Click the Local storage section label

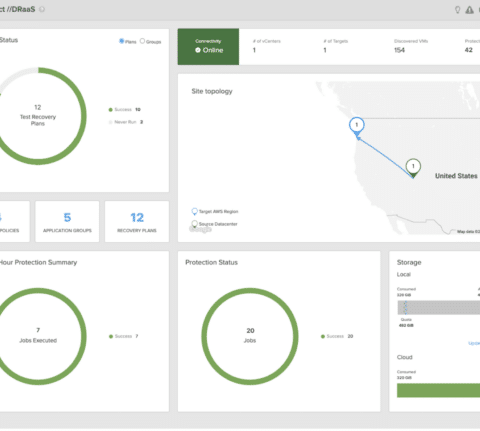pyautogui.click(x=404, y=274)
